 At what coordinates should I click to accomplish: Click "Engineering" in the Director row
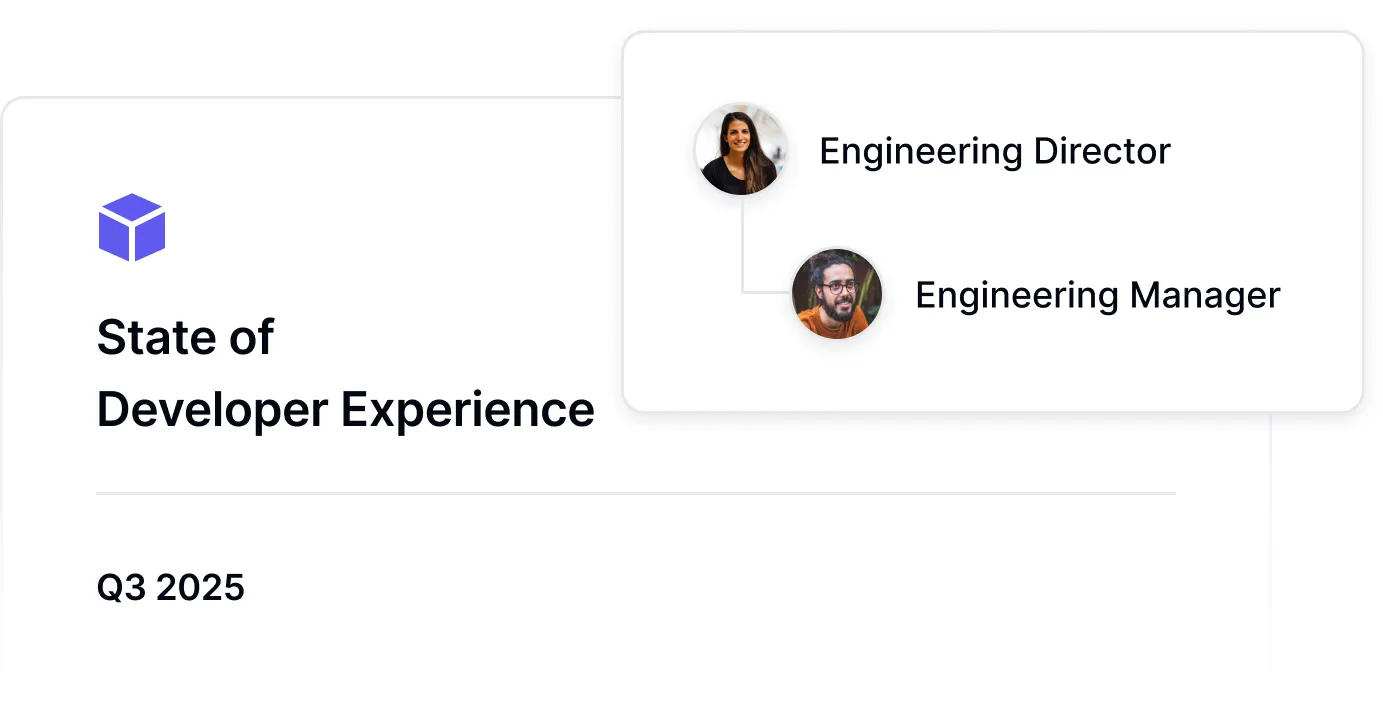(920, 151)
